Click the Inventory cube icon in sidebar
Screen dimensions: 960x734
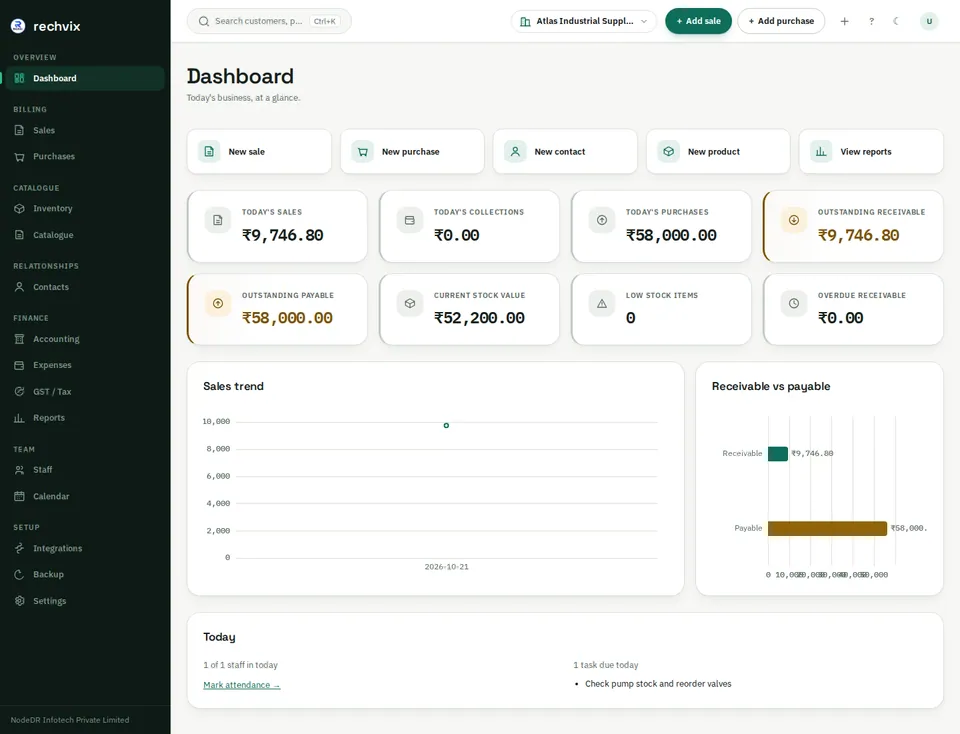(20, 209)
